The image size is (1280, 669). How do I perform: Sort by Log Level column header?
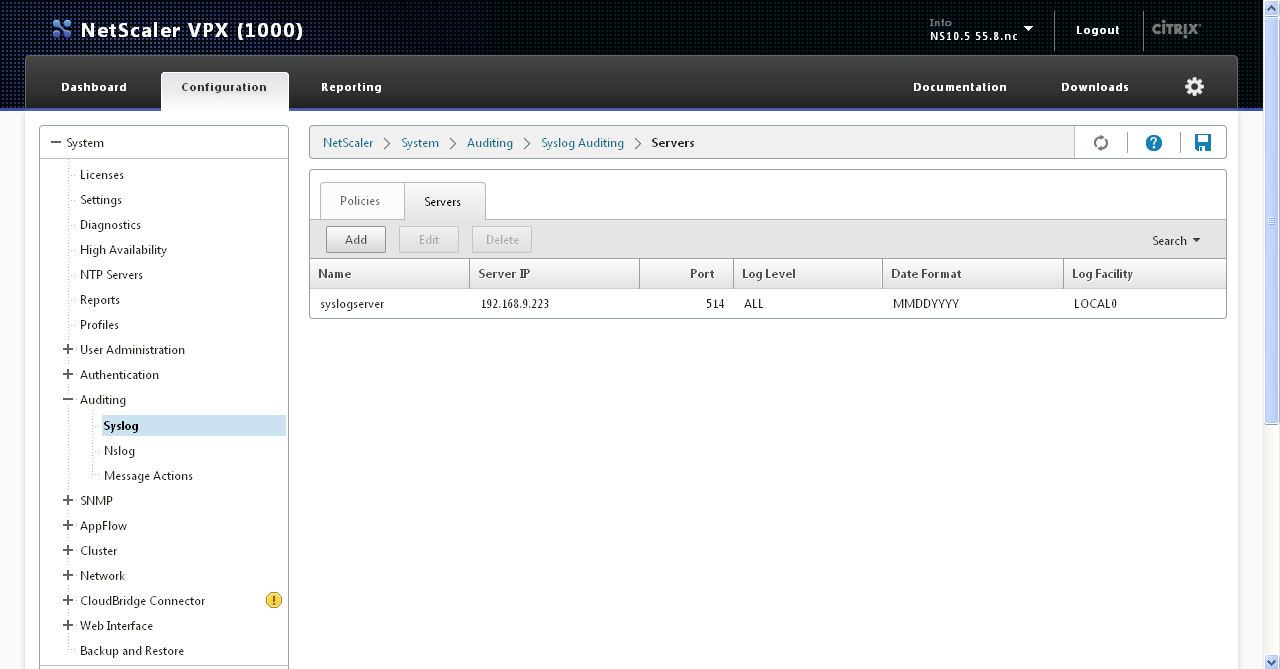[807, 273]
